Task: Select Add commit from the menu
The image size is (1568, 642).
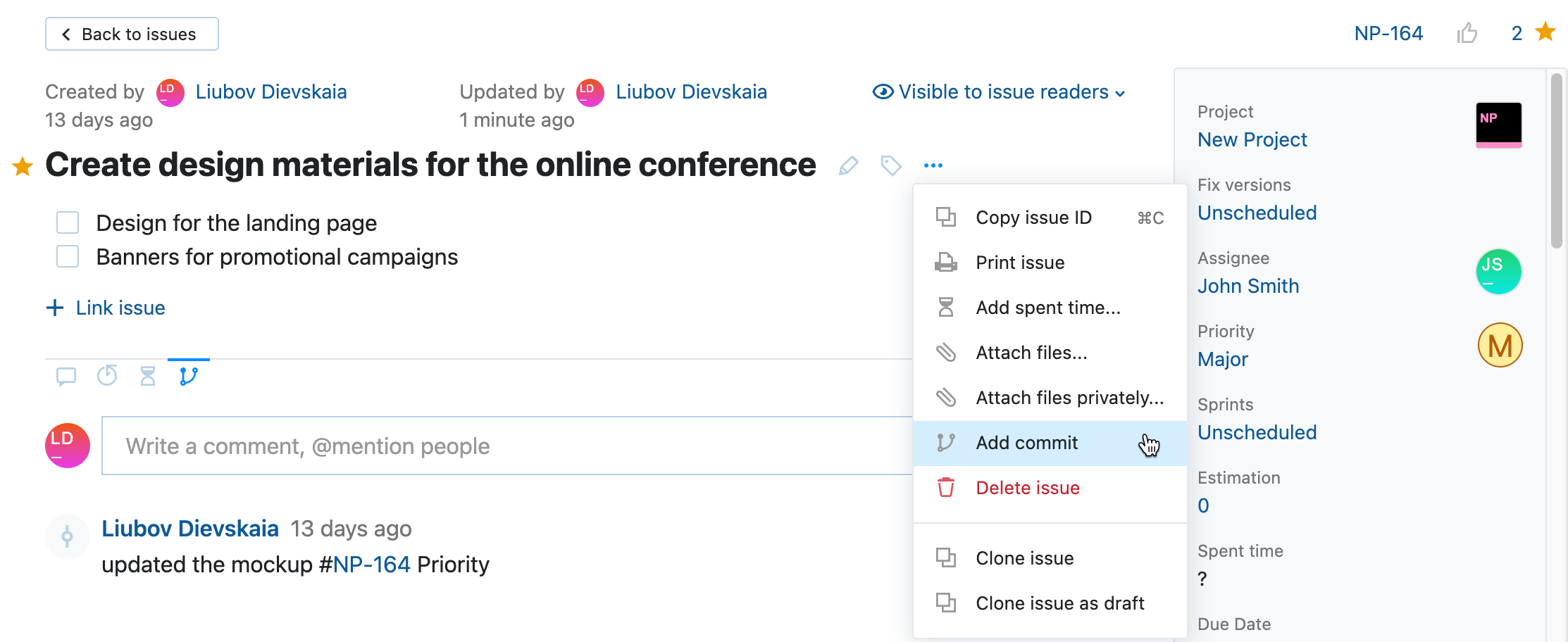Action: coord(1026,443)
